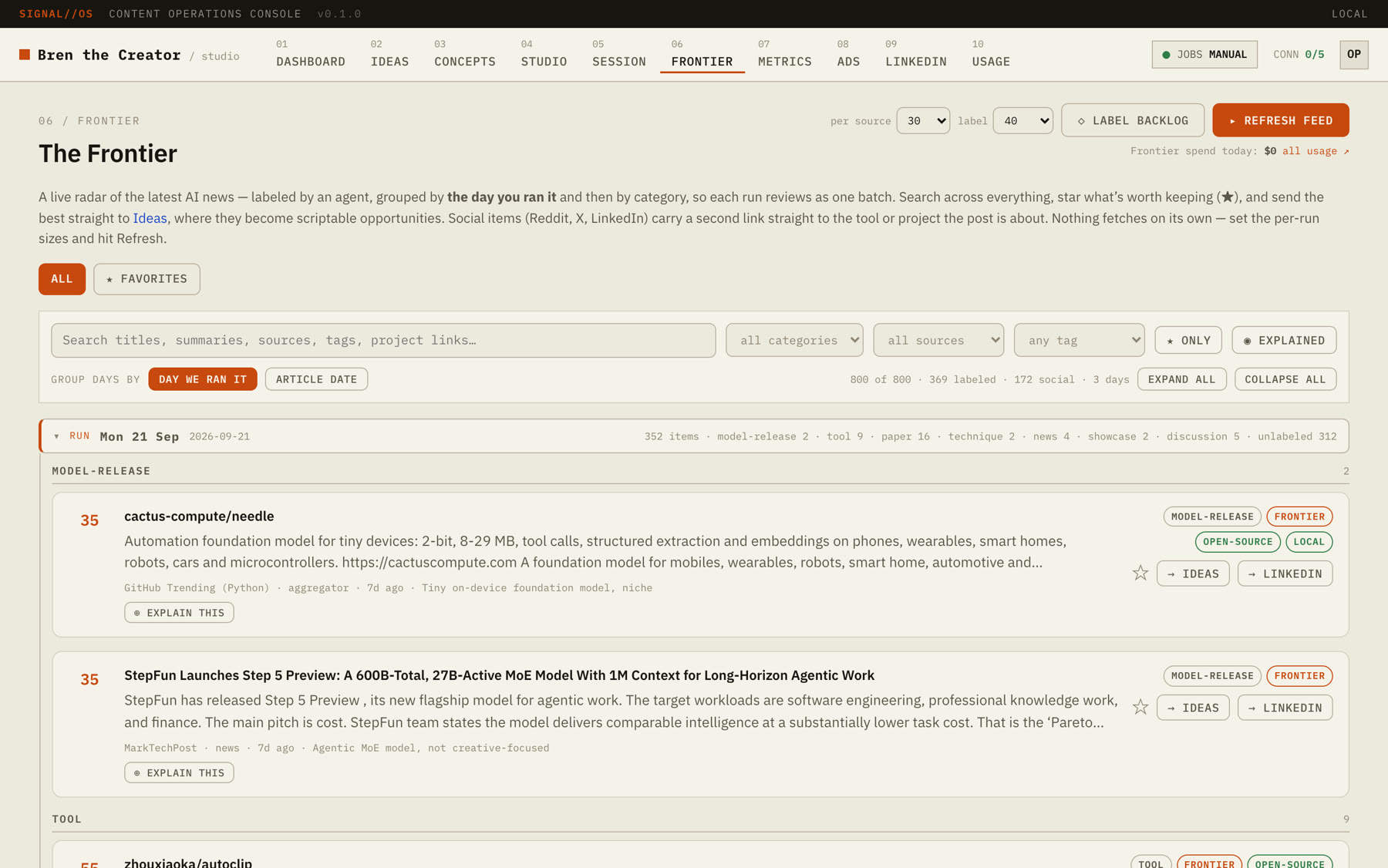This screenshot has height=868, width=1388.
Task: Click LABEL BACKLOG button
Action: click(1132, 120)
